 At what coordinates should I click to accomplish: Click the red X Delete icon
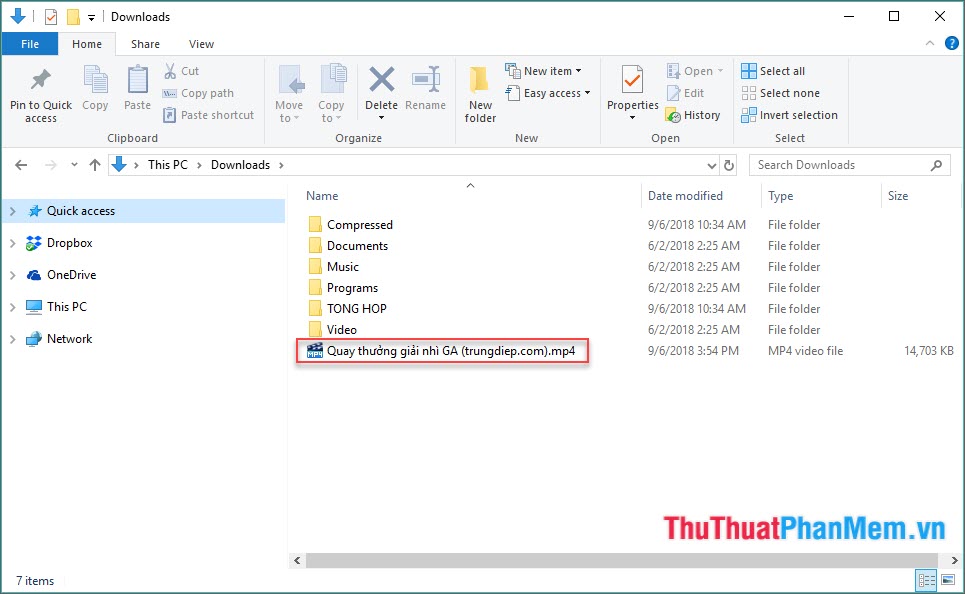[381, 81]
